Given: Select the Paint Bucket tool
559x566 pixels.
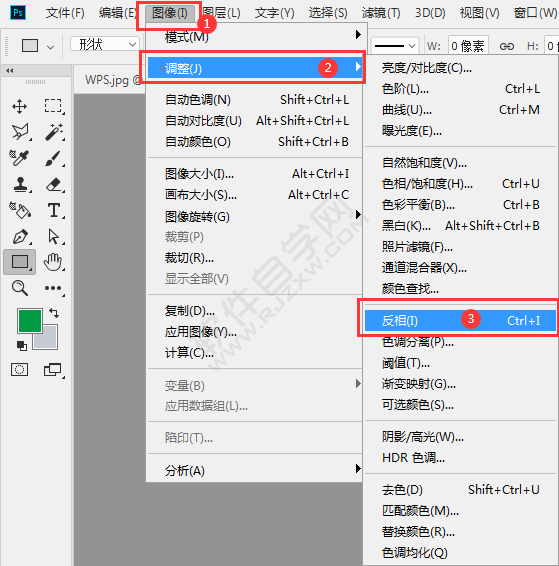Looking at the screenshot, I should pyautogui.click(x=19, y=210).
